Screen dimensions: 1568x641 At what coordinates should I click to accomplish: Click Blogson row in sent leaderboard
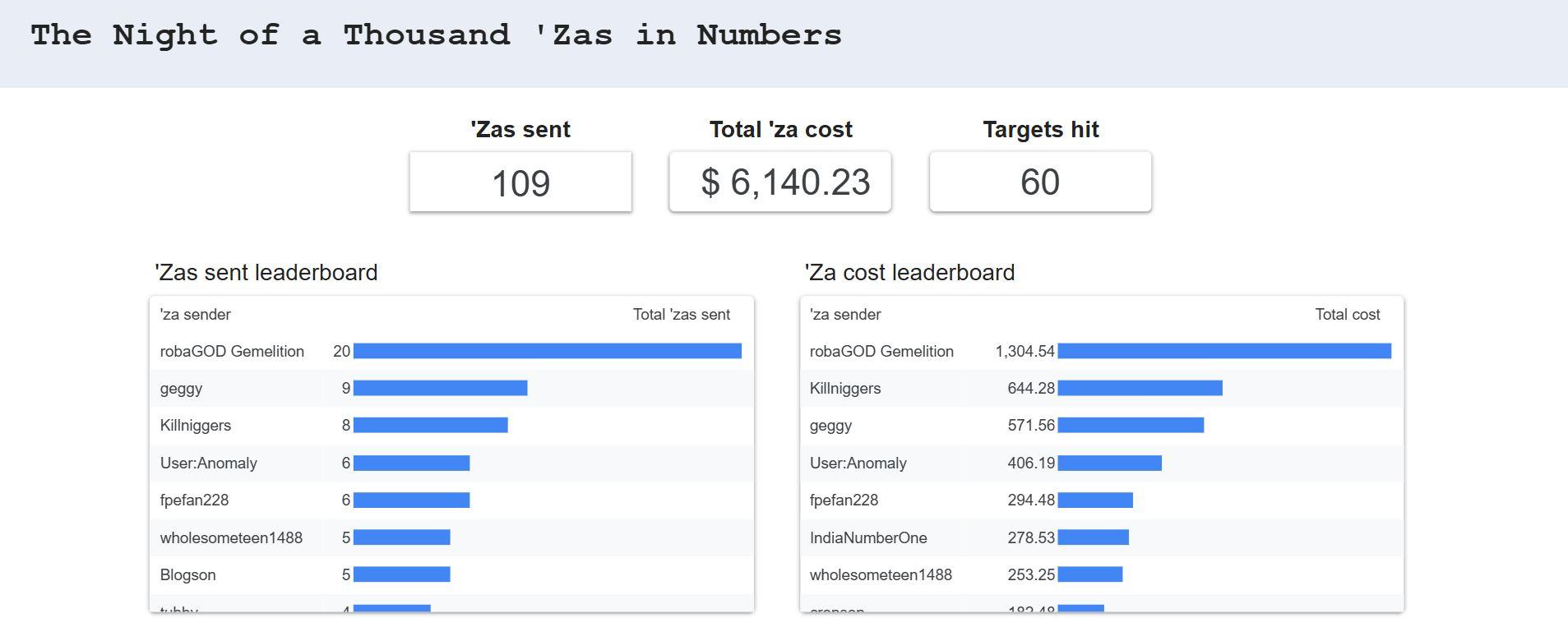[188, 575]
